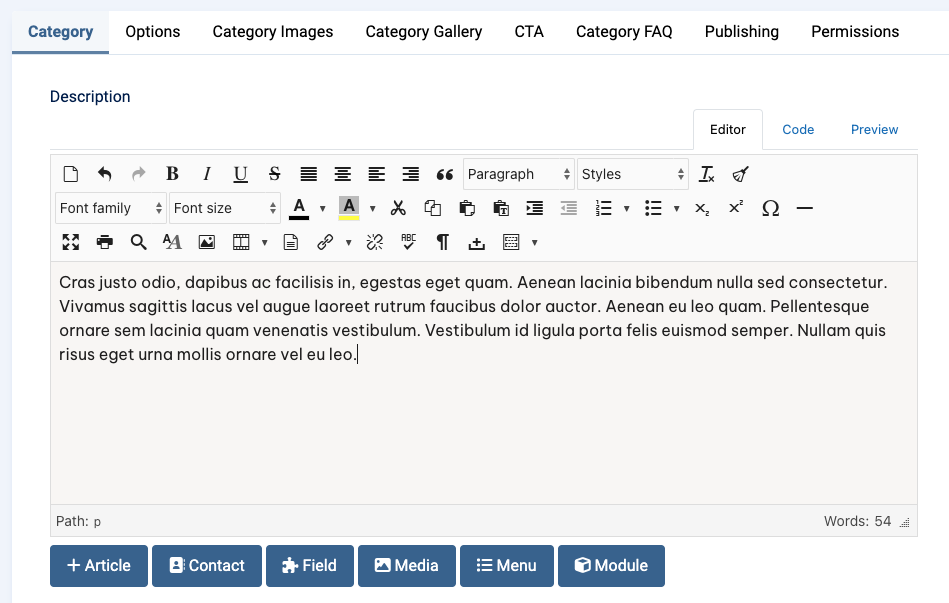
Task: Open the Publishing tab
Action: tap(741, 32)
